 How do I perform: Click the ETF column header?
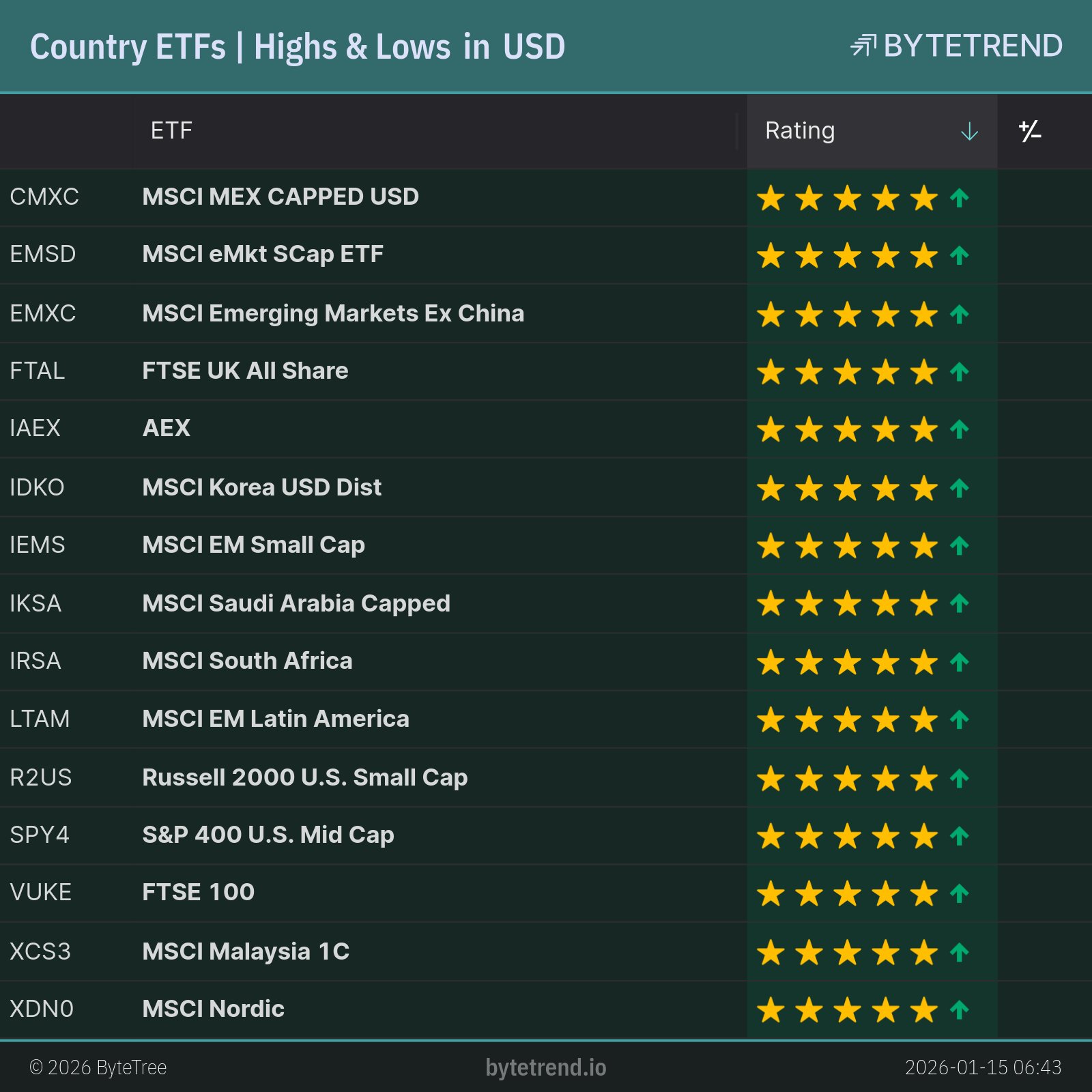[171, 131]
